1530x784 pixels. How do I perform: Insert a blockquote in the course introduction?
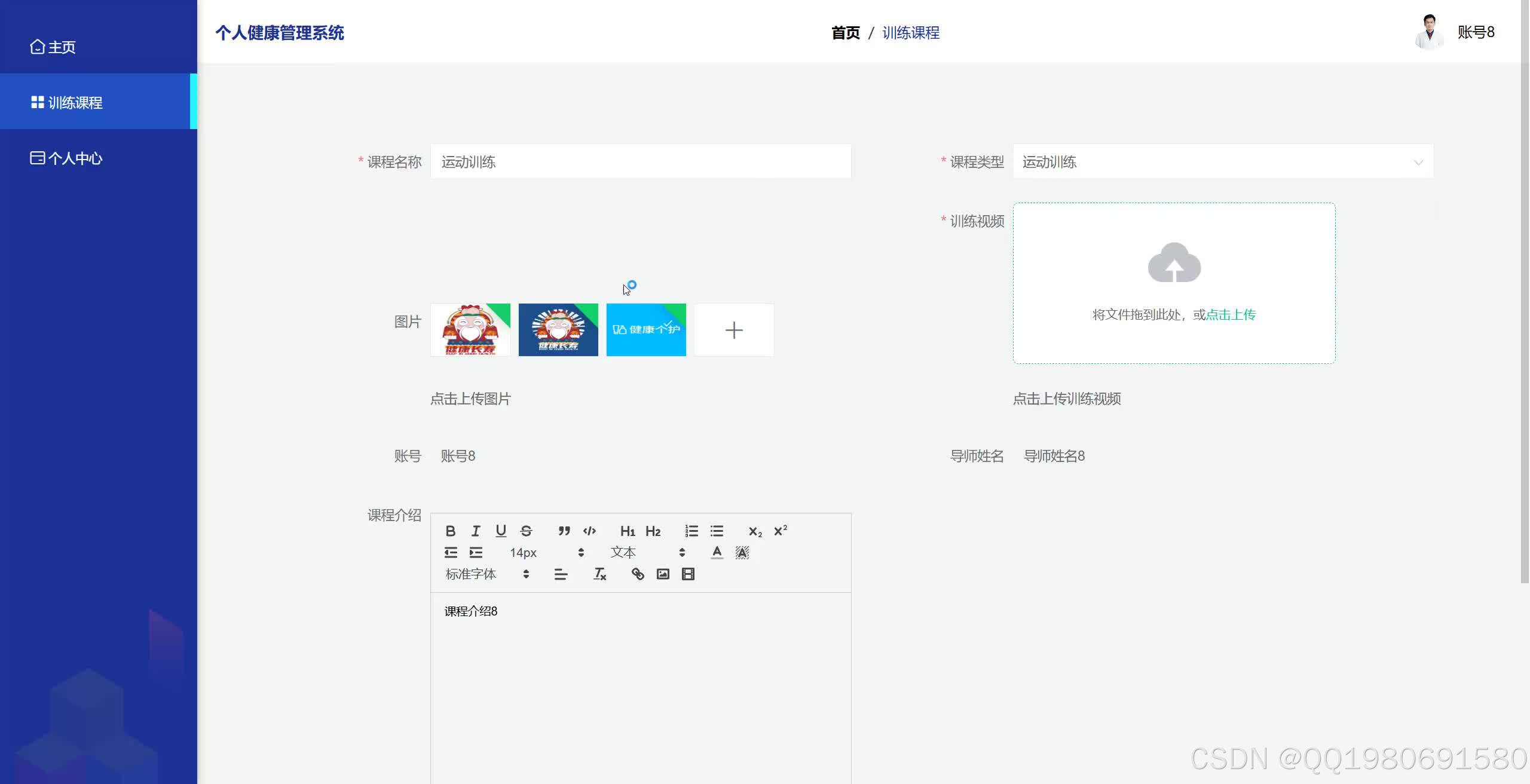(x=564, y=531)
